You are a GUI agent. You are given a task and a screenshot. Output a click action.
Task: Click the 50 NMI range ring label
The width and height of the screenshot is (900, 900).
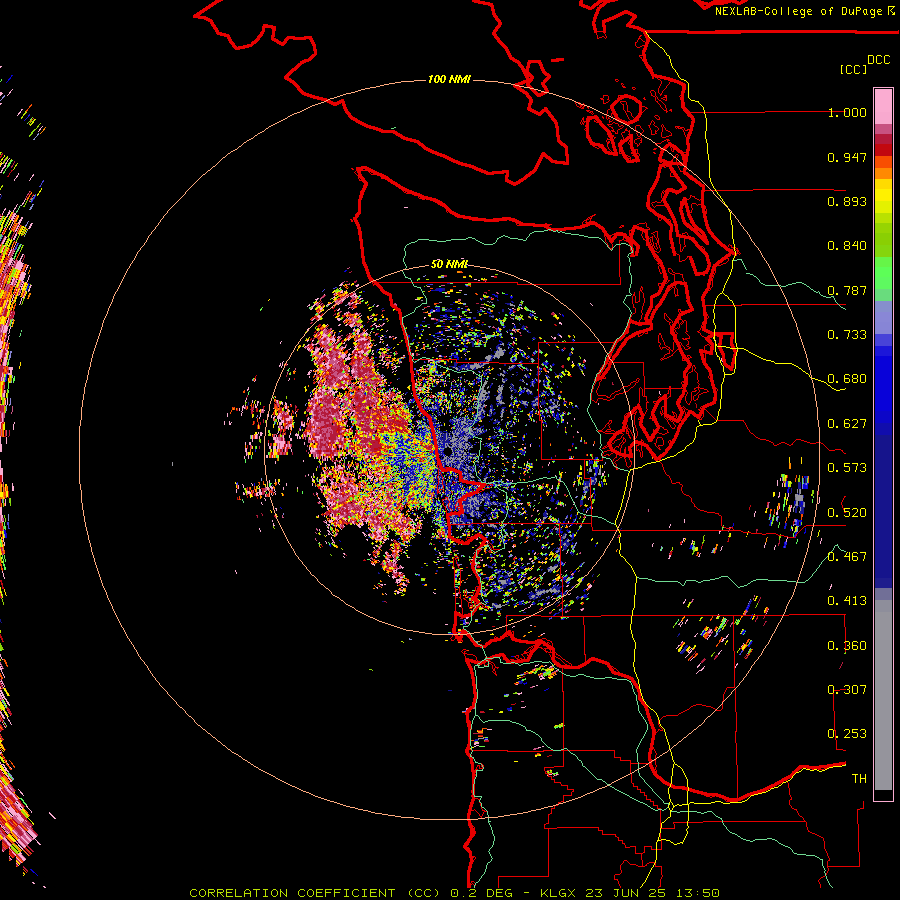point(449,264)
